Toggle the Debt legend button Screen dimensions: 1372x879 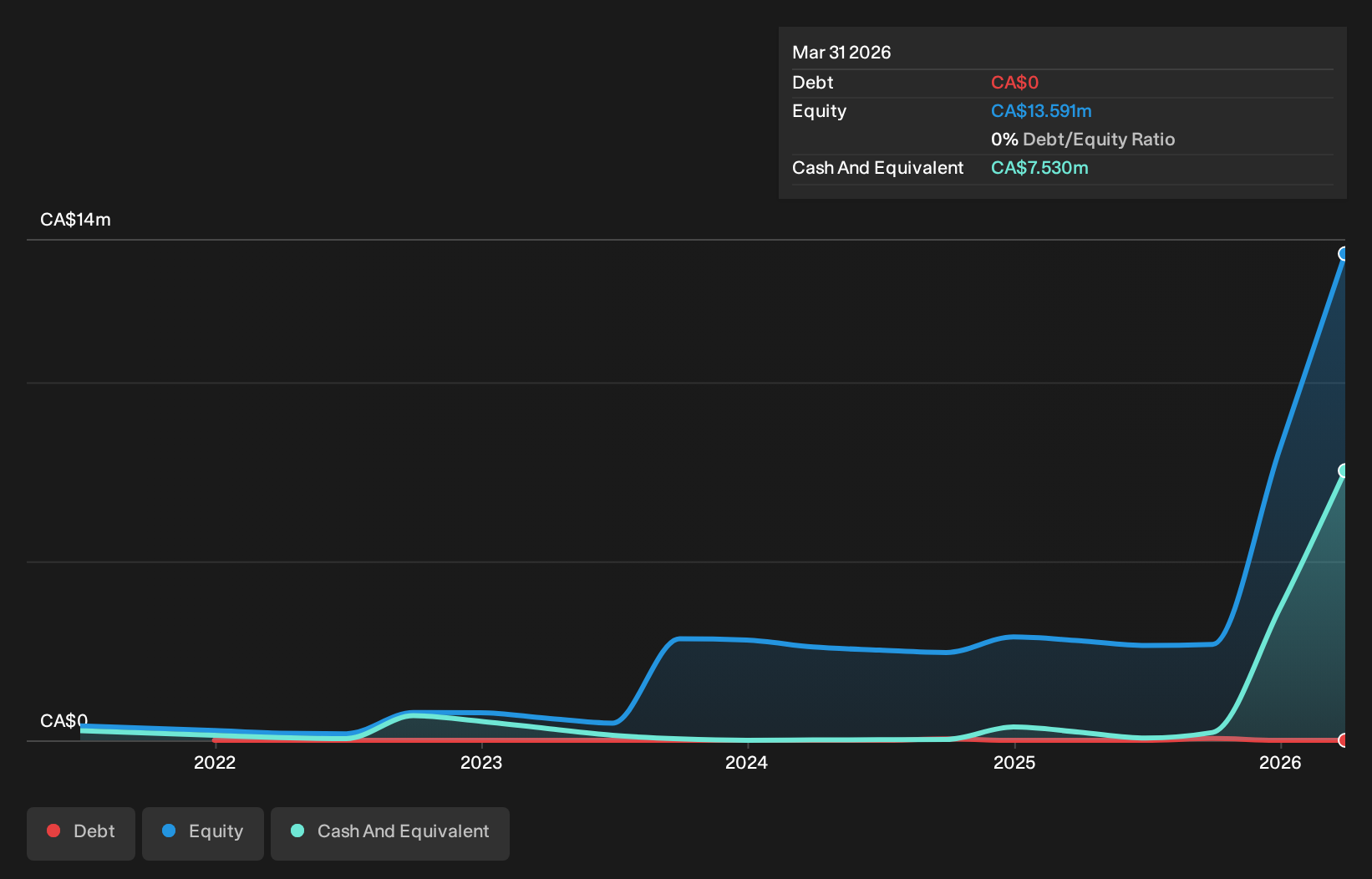click(x=81, y=833)
